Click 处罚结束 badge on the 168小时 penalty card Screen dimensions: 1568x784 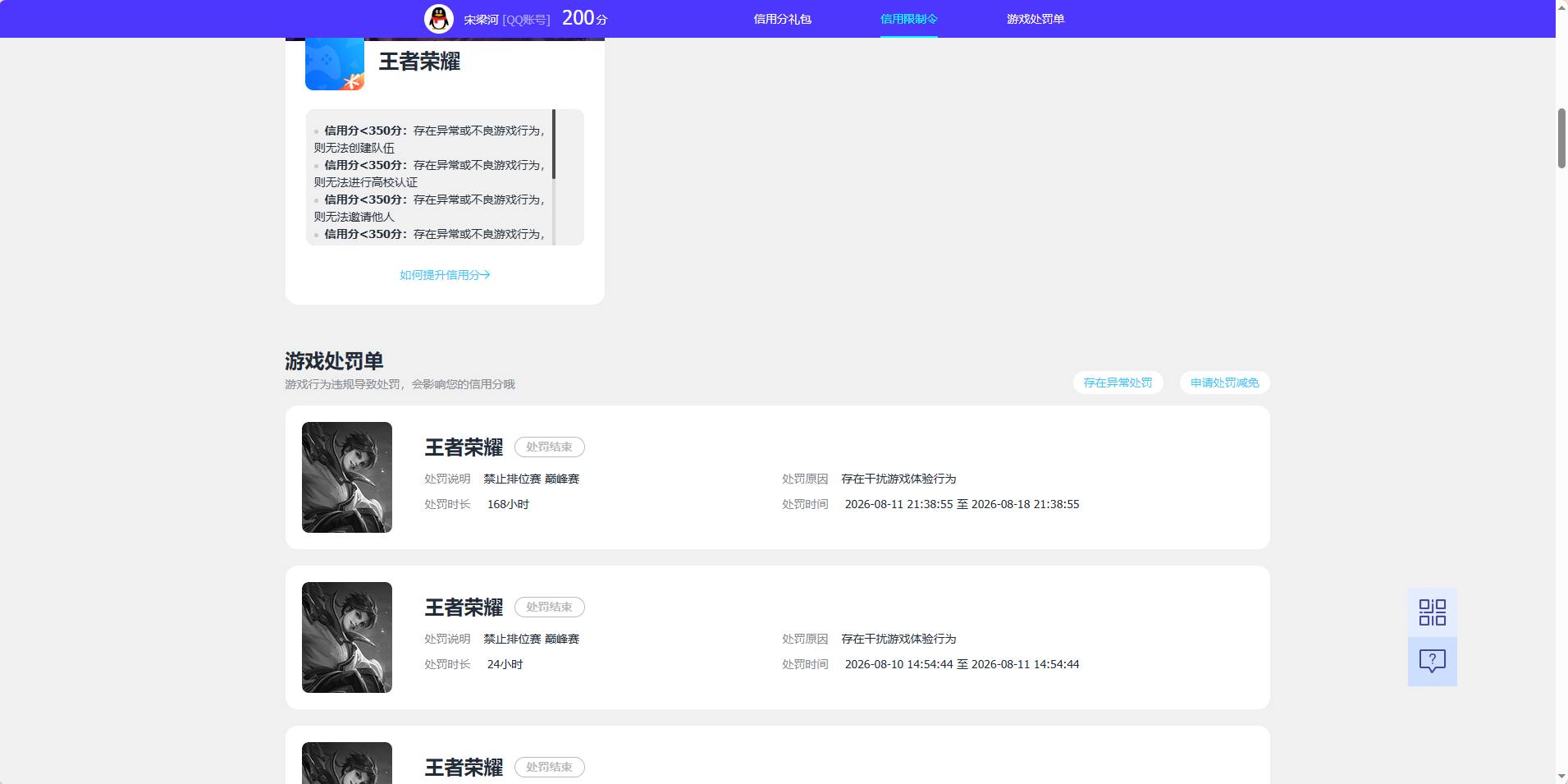click(549, 447)
